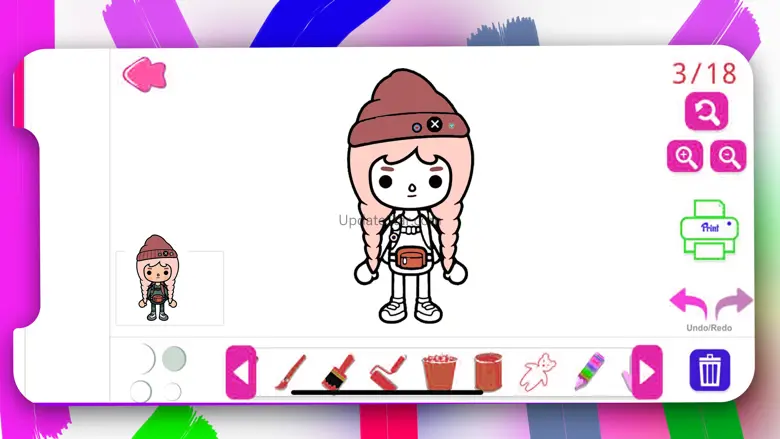
Task: Clear the drawing with the trash can
Action: coord(709,370)
